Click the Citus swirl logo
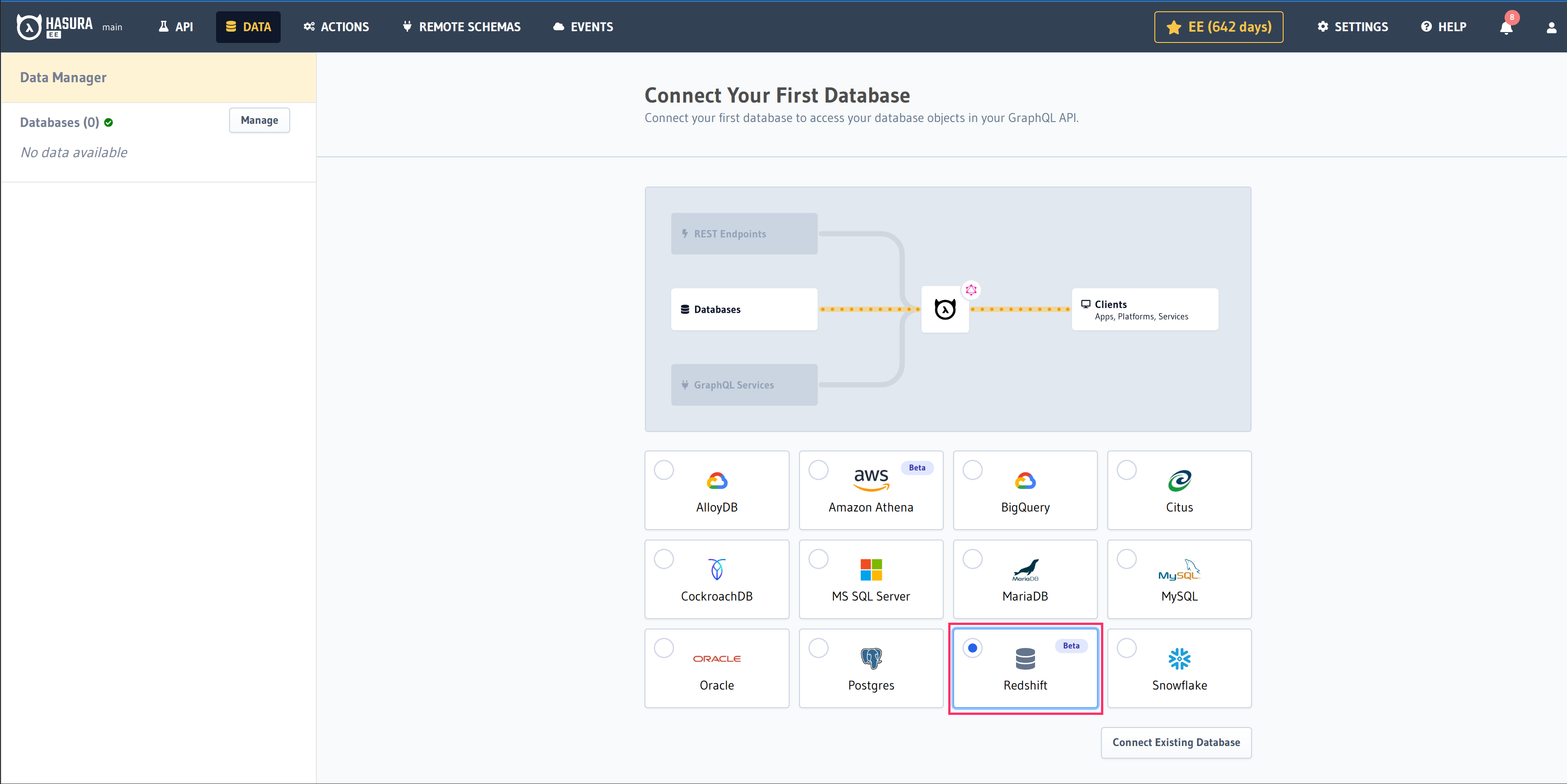 point(1180,480)
